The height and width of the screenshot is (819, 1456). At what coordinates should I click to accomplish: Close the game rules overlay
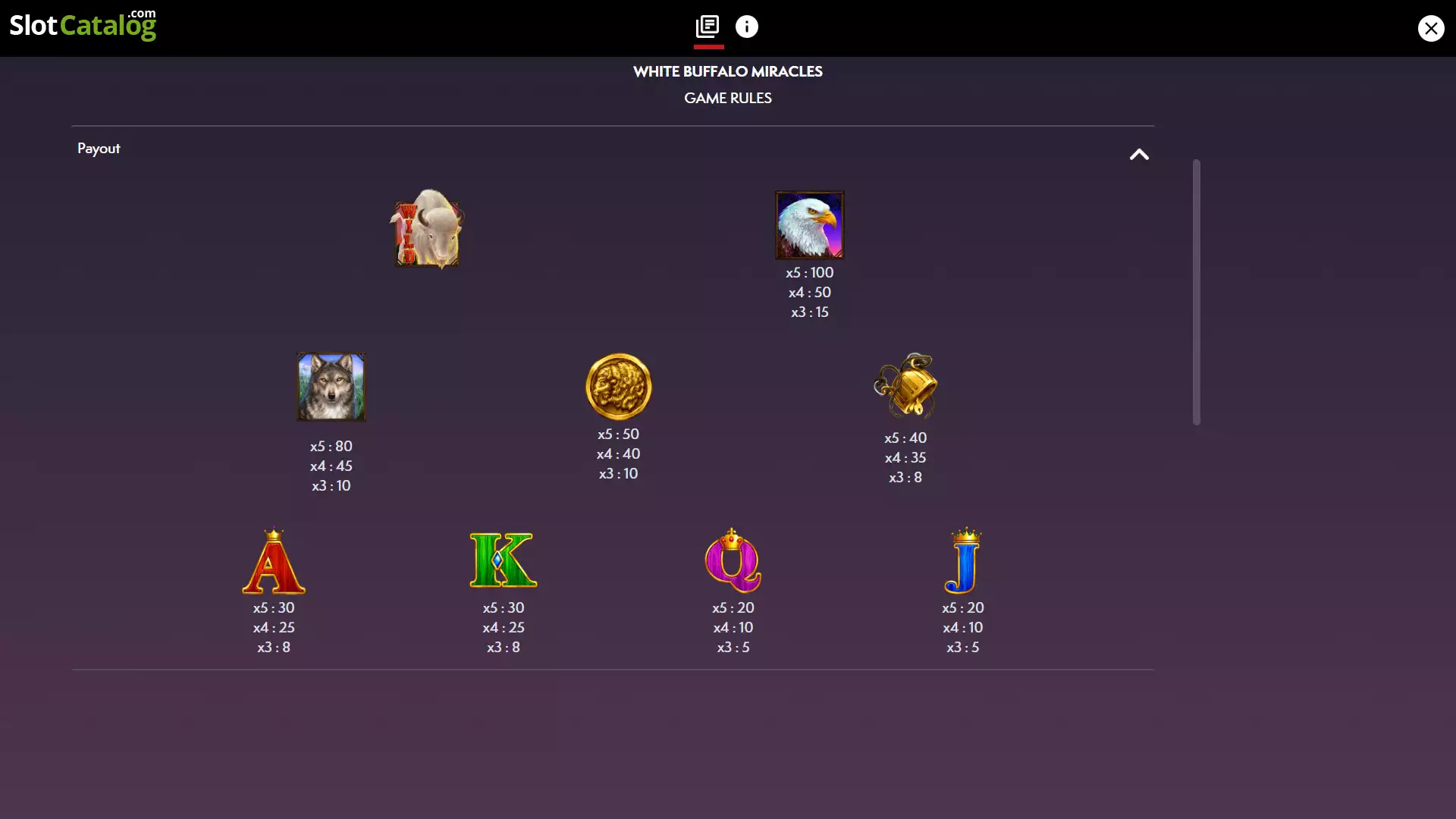[x=1431, y=28]
